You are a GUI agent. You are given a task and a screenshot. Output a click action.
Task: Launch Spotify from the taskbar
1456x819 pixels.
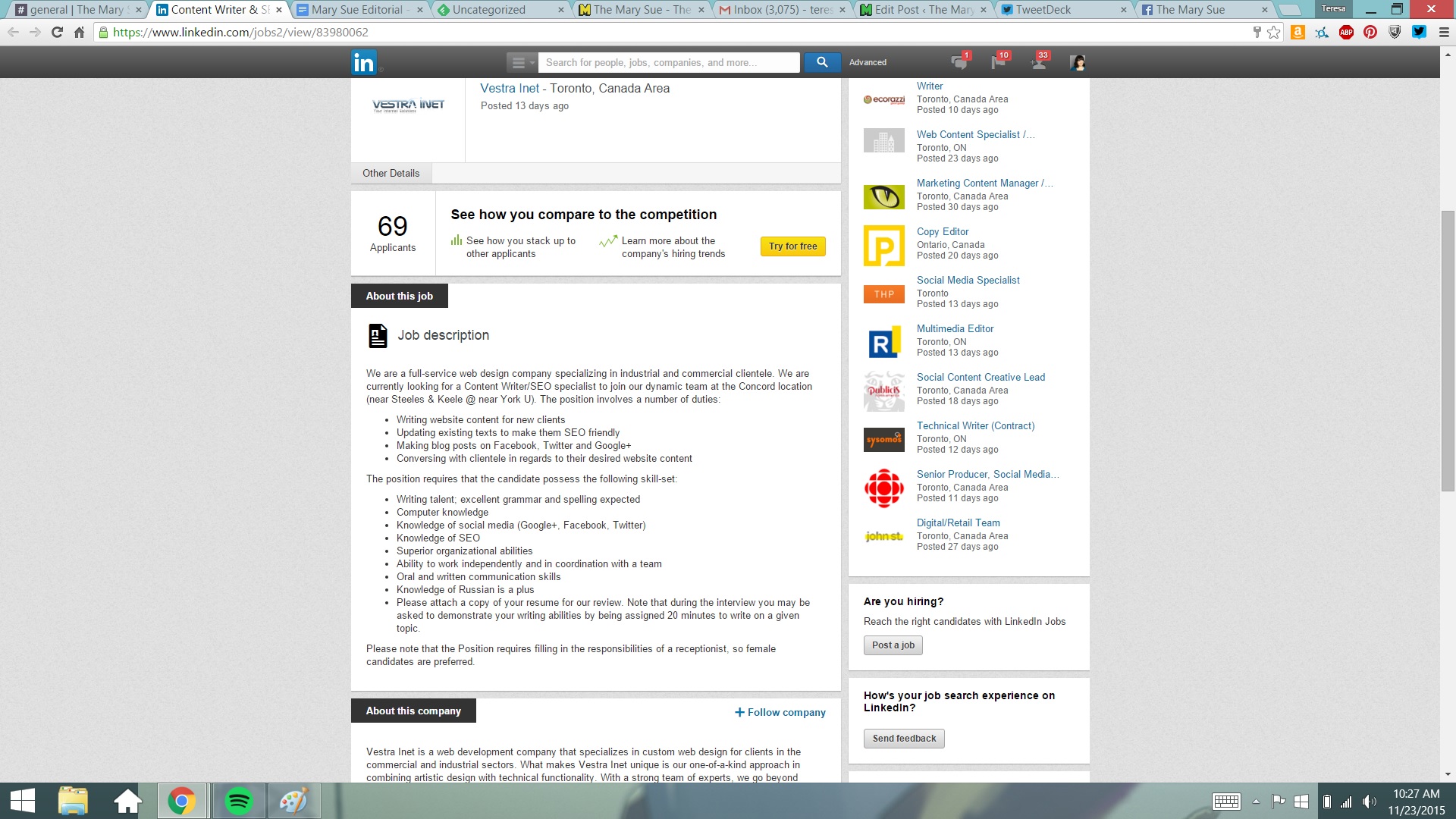[x=239, y=801]
